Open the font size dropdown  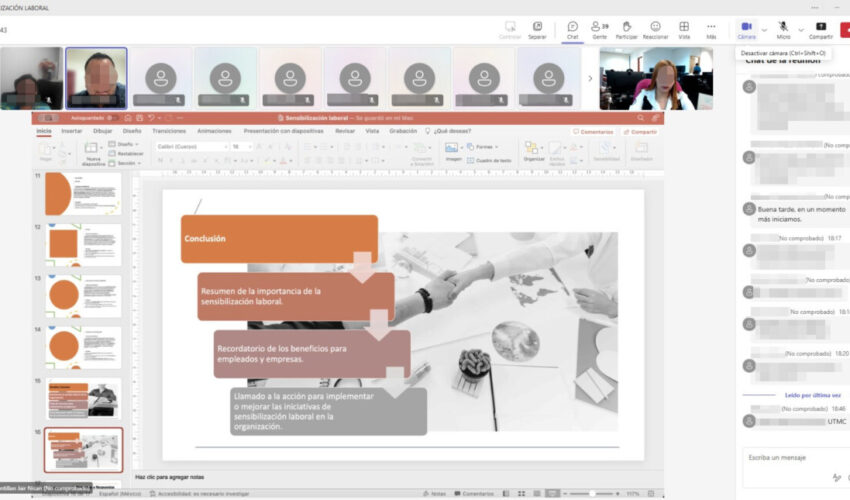click(x=241, y=147)
